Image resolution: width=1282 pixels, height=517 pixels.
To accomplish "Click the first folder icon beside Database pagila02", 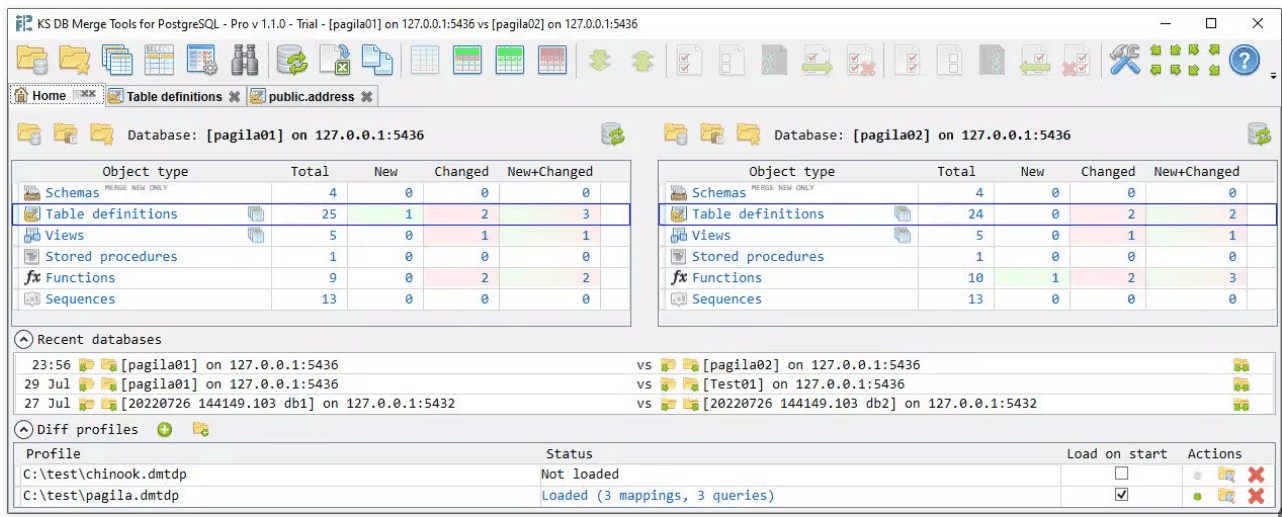I will pos(676,134).
